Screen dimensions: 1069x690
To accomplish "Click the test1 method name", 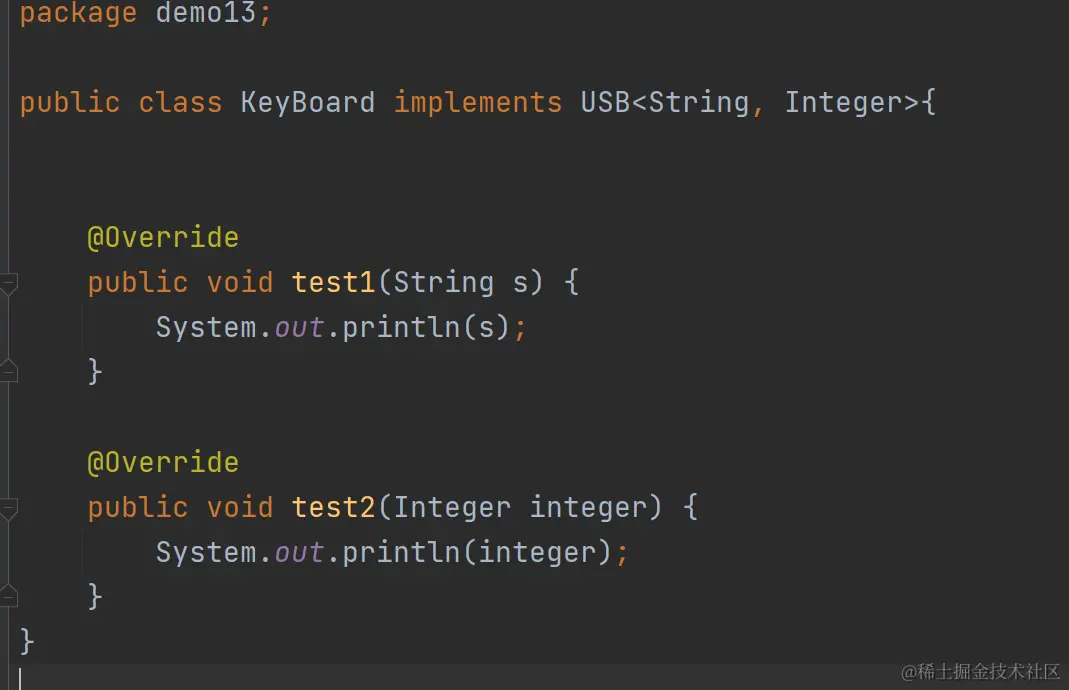I will click(333, 282).
